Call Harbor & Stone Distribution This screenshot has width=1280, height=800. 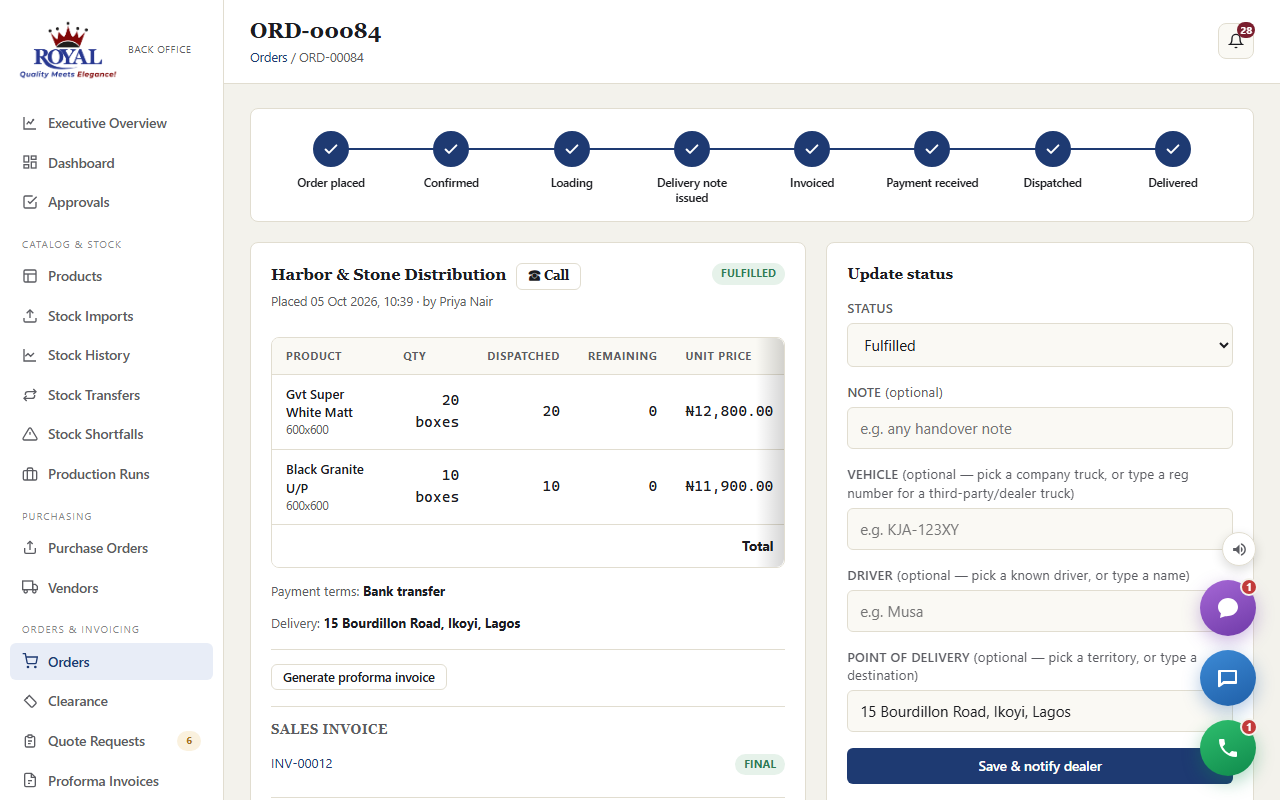[x=548, y=276]
